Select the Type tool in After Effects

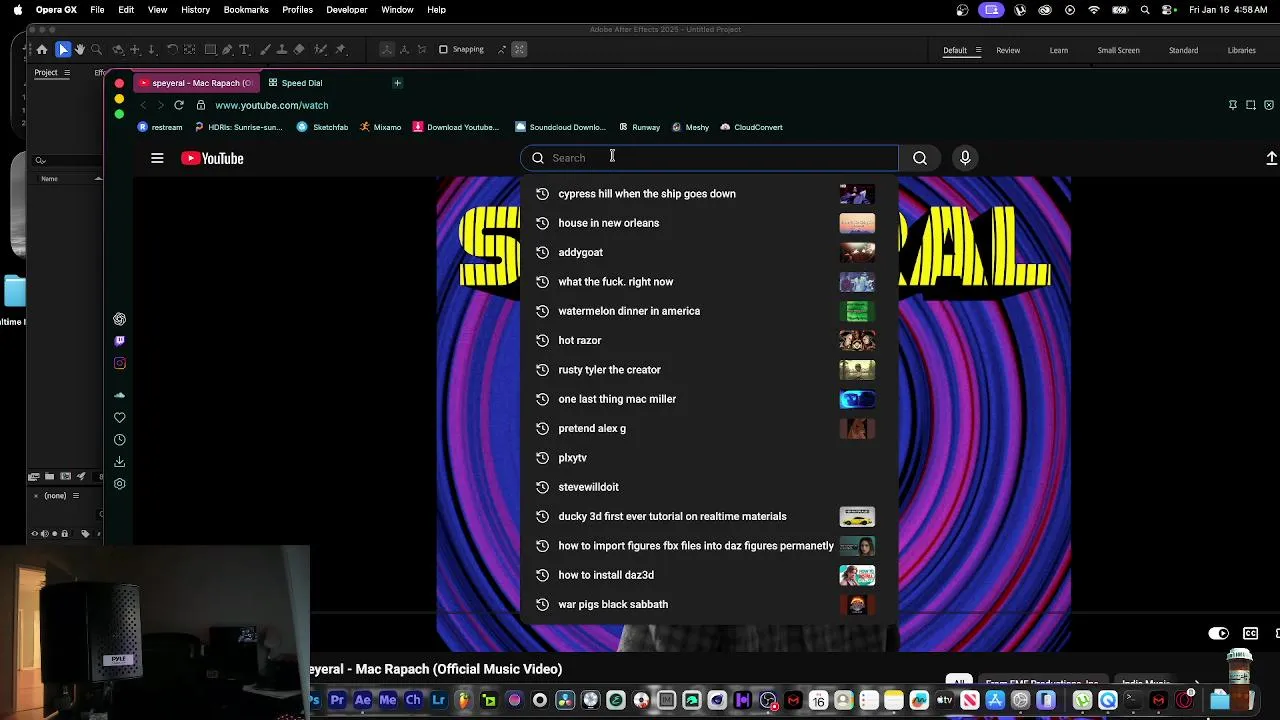pyautogui.click(x=244, y=49)
